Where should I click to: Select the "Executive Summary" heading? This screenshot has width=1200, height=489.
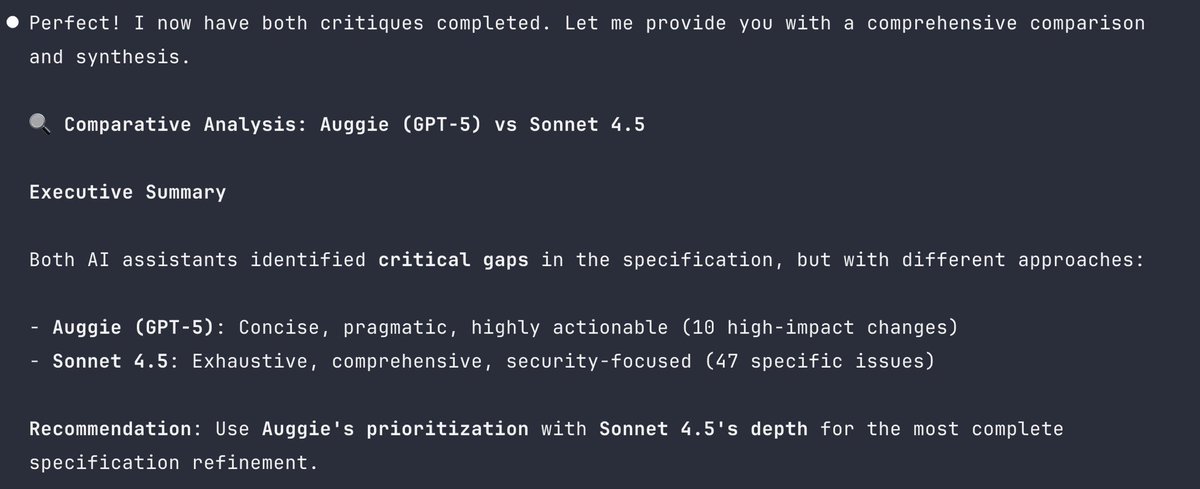click(127, 192)
